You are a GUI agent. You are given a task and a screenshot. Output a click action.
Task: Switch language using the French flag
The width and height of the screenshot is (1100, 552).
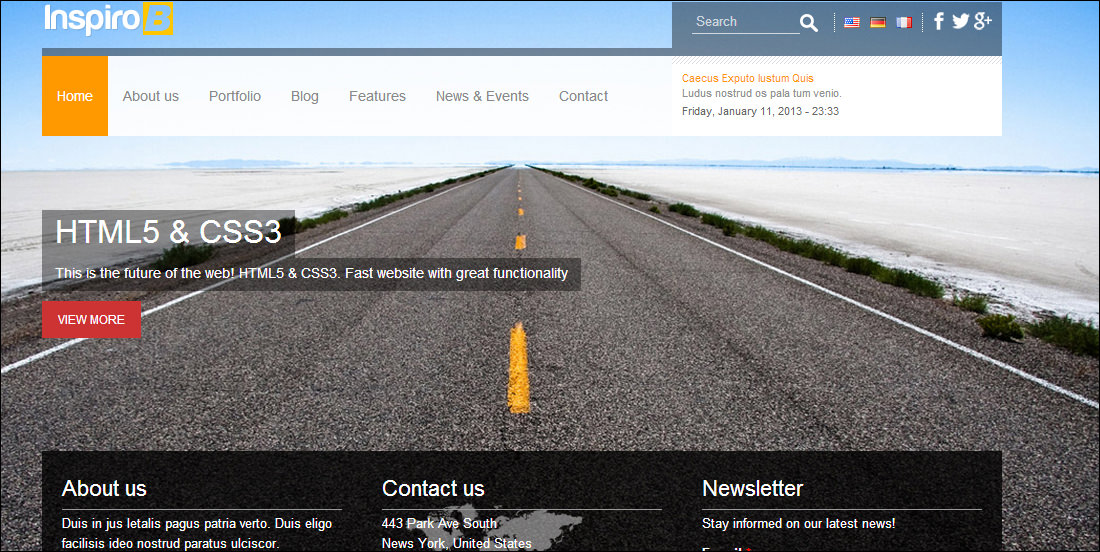[x=904, y=22]
